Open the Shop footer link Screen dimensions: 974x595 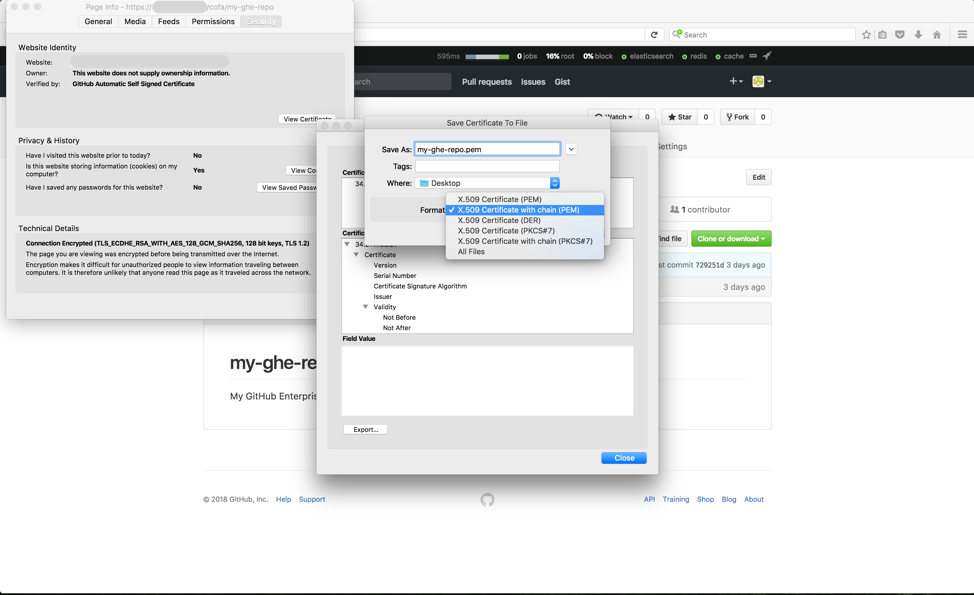point(706,499)
